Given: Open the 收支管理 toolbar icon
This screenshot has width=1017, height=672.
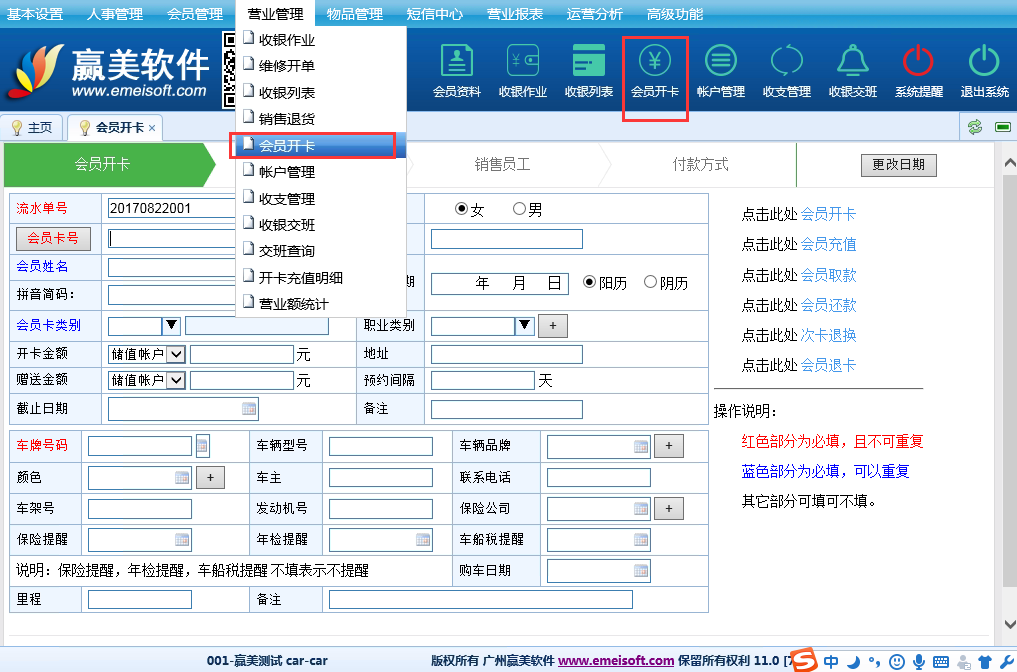Looking at the screenshot, I should click(786, 70).
